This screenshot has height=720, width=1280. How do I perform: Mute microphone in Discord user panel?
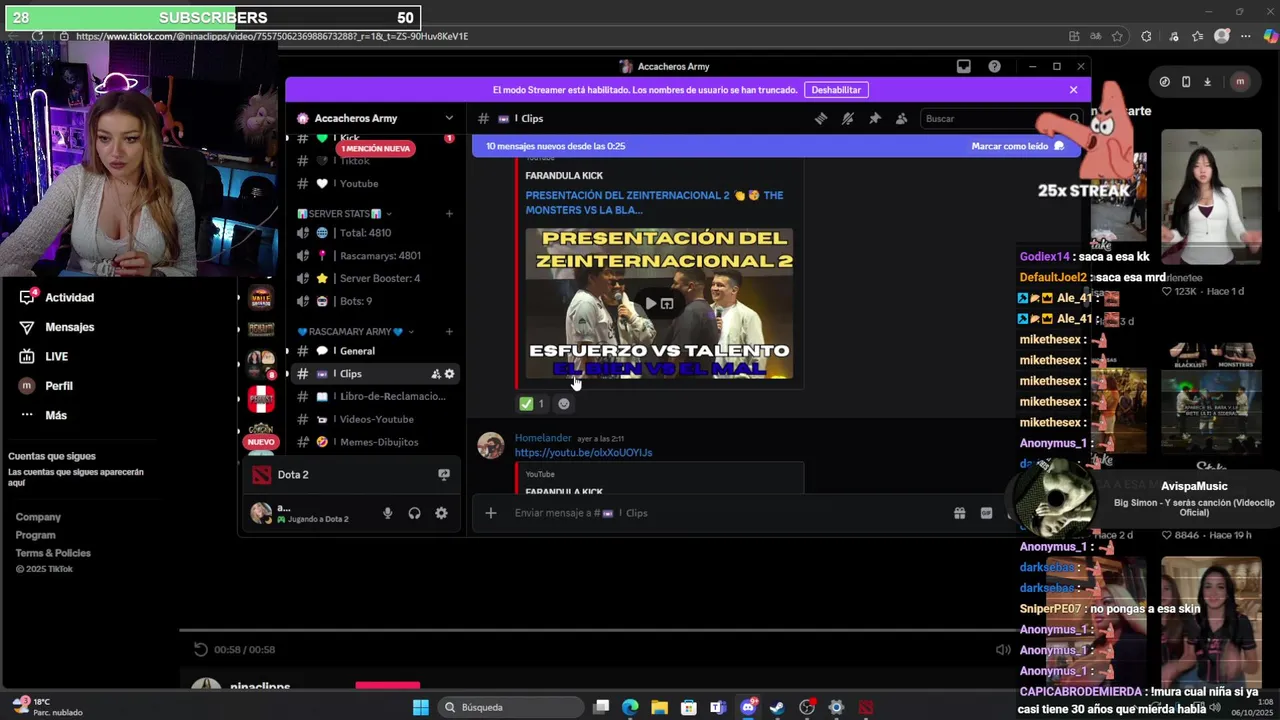tap(387, 513)
